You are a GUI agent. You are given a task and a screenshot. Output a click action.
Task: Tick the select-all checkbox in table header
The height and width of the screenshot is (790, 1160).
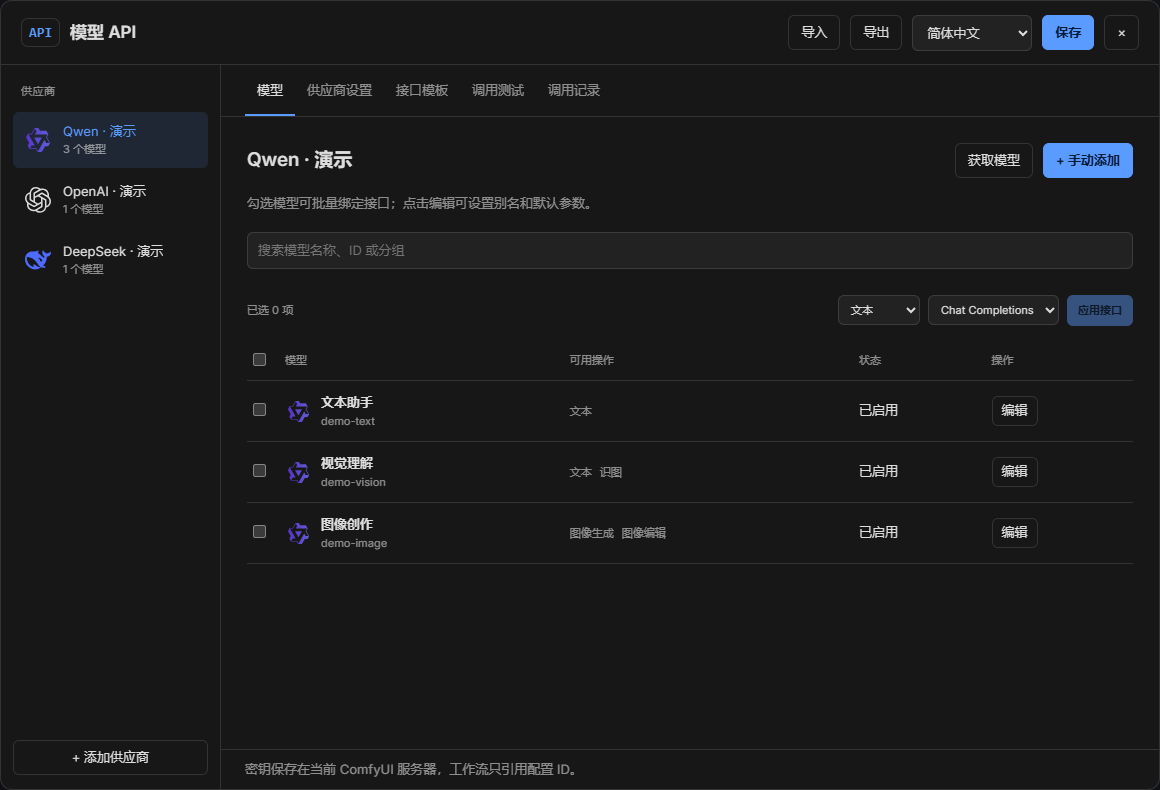[259, 359]
